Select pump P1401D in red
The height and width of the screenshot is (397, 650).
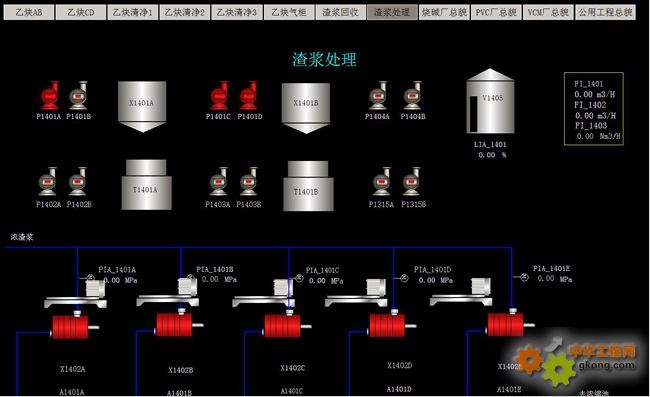coord(249,96)
